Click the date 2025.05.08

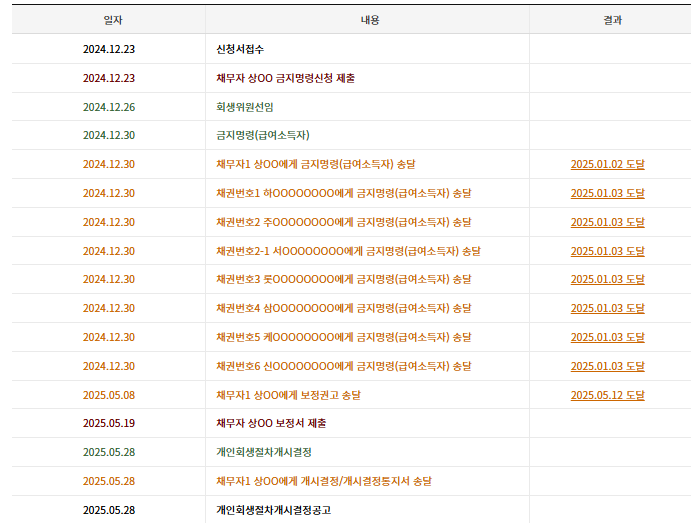pos(109,395)
